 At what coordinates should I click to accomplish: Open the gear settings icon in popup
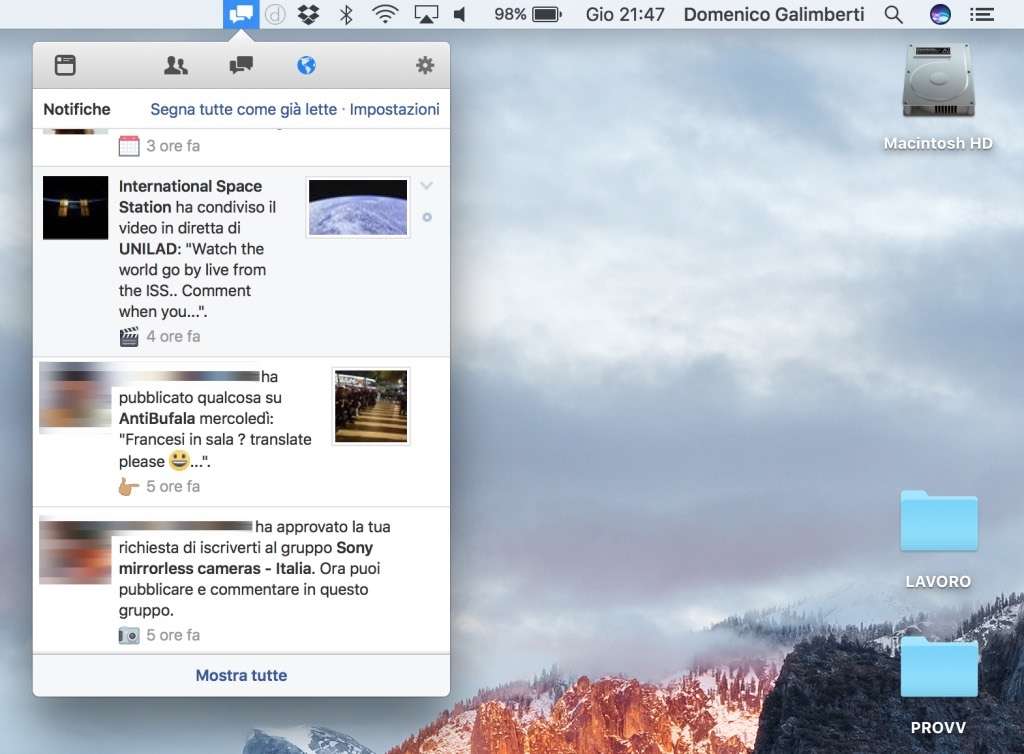425,66
